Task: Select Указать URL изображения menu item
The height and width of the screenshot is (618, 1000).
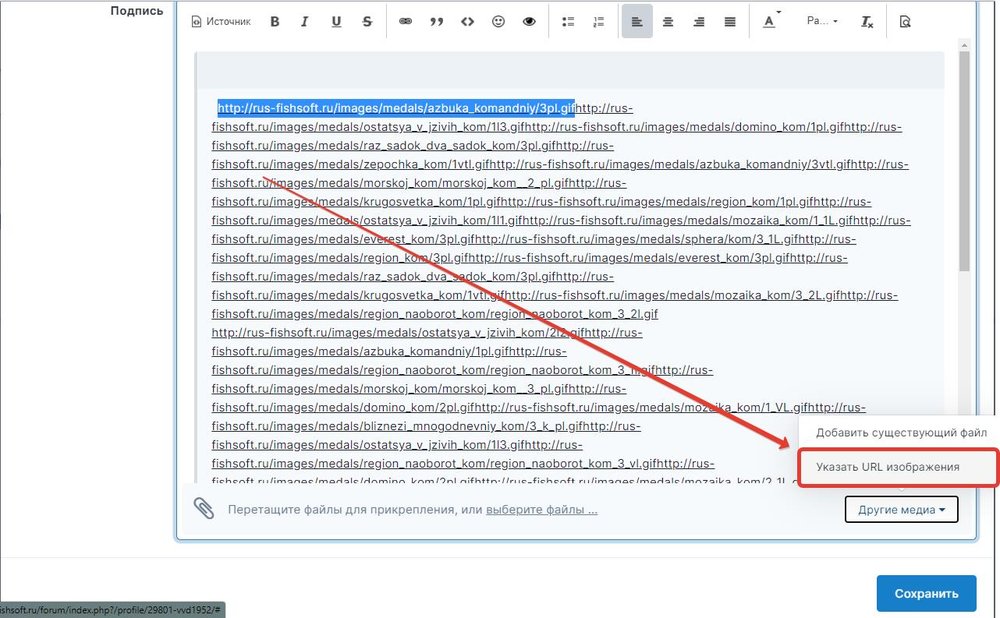Action: coord(888,467)
